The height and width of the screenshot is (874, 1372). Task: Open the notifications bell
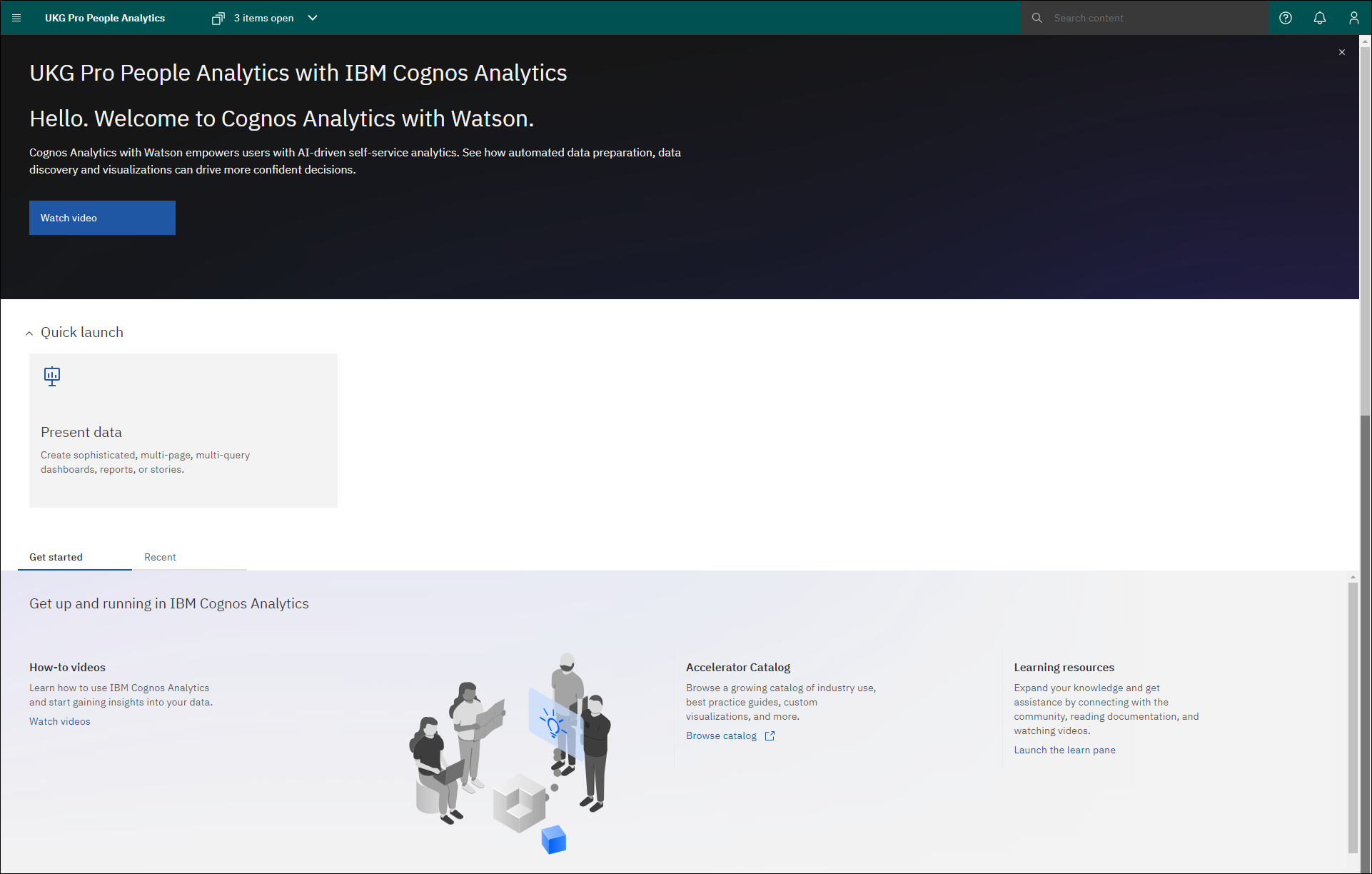click(x=1320, y=18)
